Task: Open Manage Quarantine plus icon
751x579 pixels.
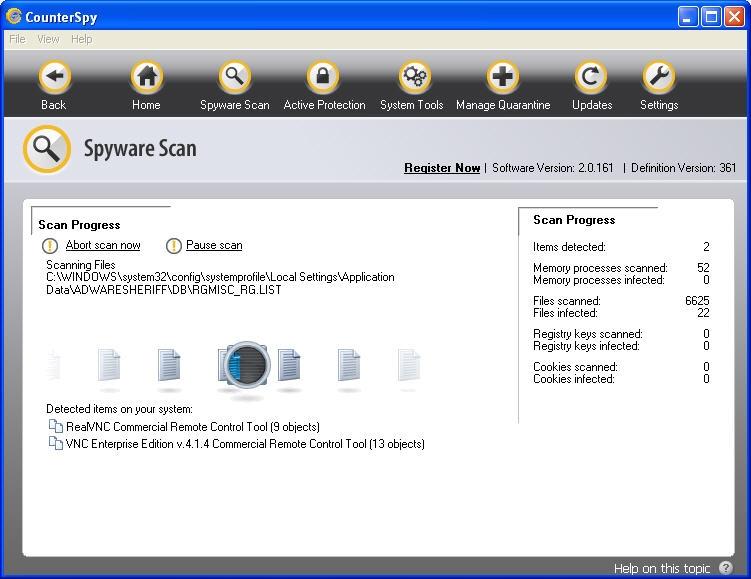Action: point(503,77)
